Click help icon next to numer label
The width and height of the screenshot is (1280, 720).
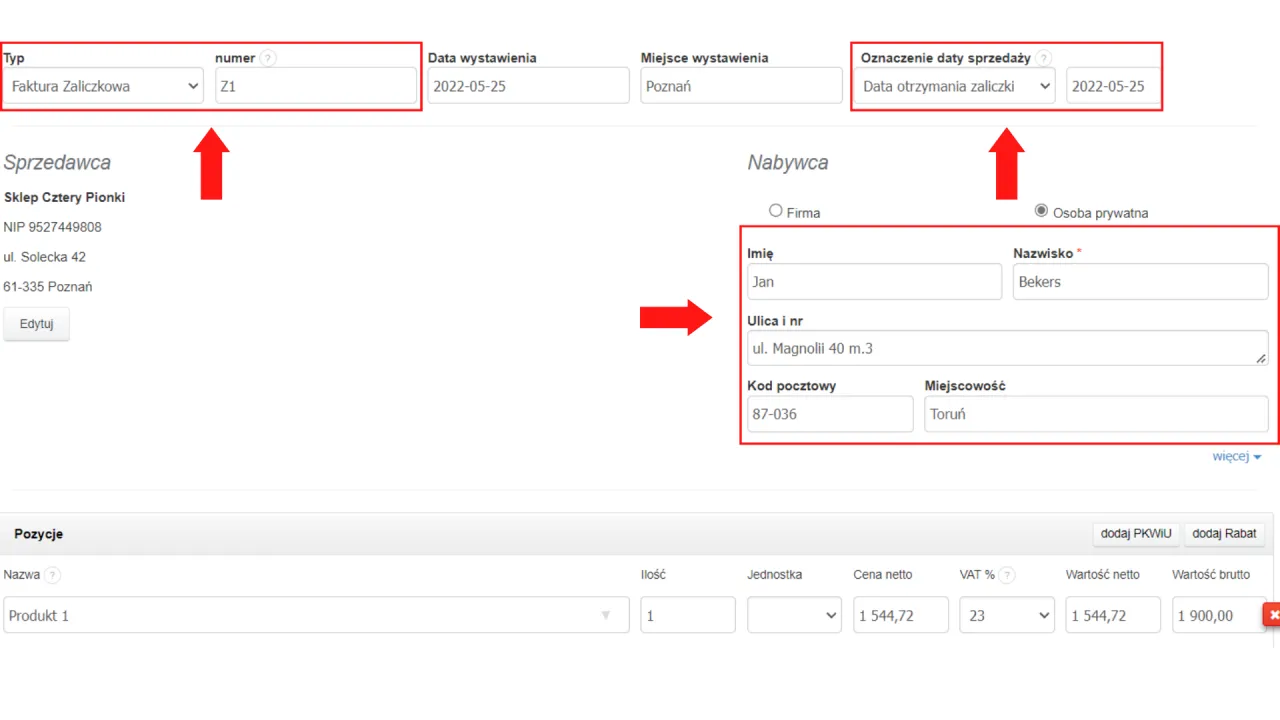coord(267,58)
